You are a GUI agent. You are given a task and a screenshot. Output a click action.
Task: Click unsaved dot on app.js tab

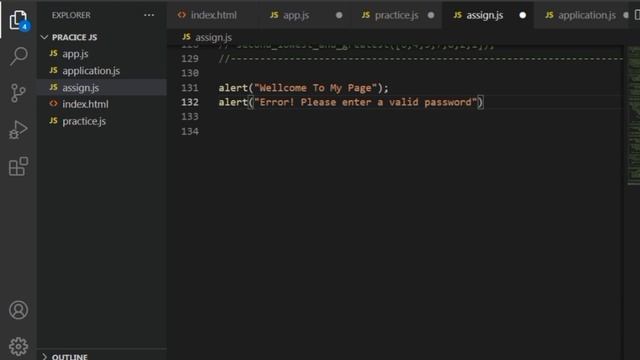point(339,15)
